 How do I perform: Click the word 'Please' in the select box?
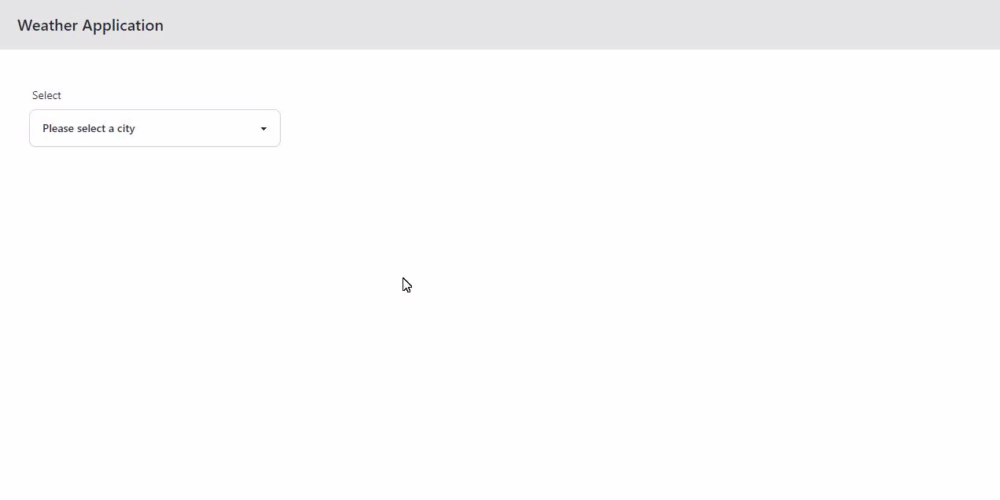click(58, 128)
